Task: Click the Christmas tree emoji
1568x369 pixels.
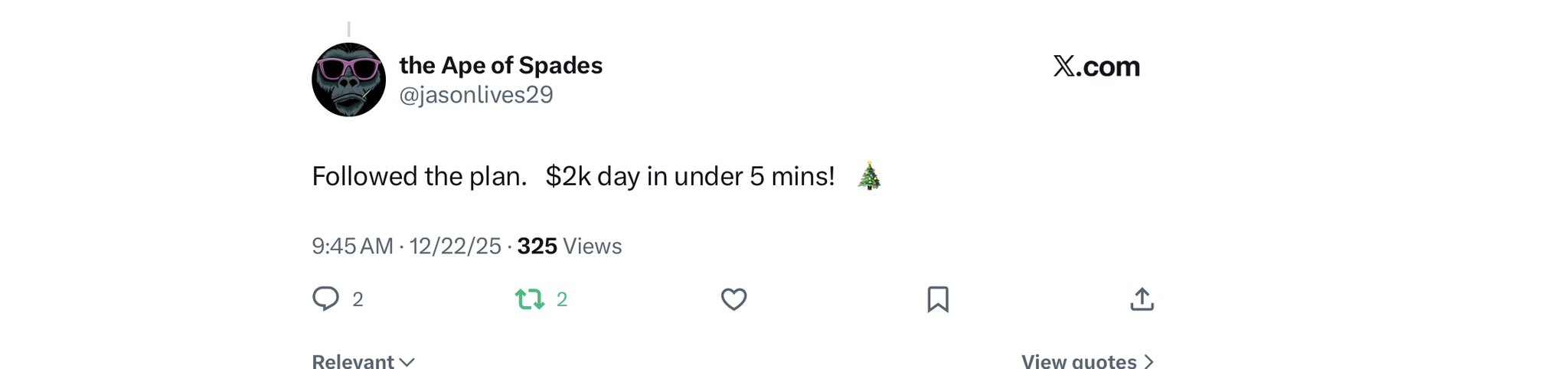Action: tap(869, 176)
